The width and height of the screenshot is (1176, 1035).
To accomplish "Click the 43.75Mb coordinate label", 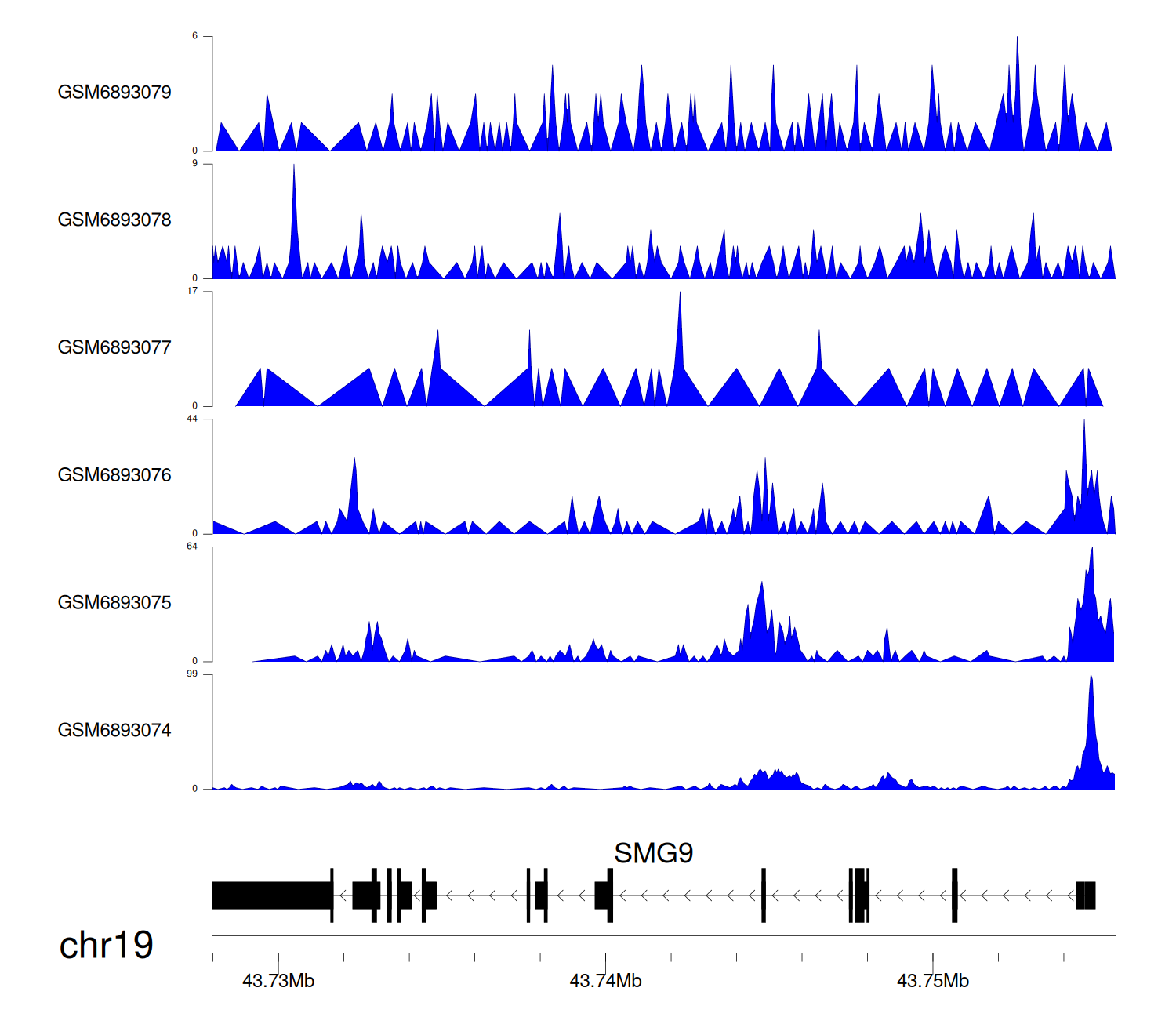I will pyautogui.click(x=933, y=981).
